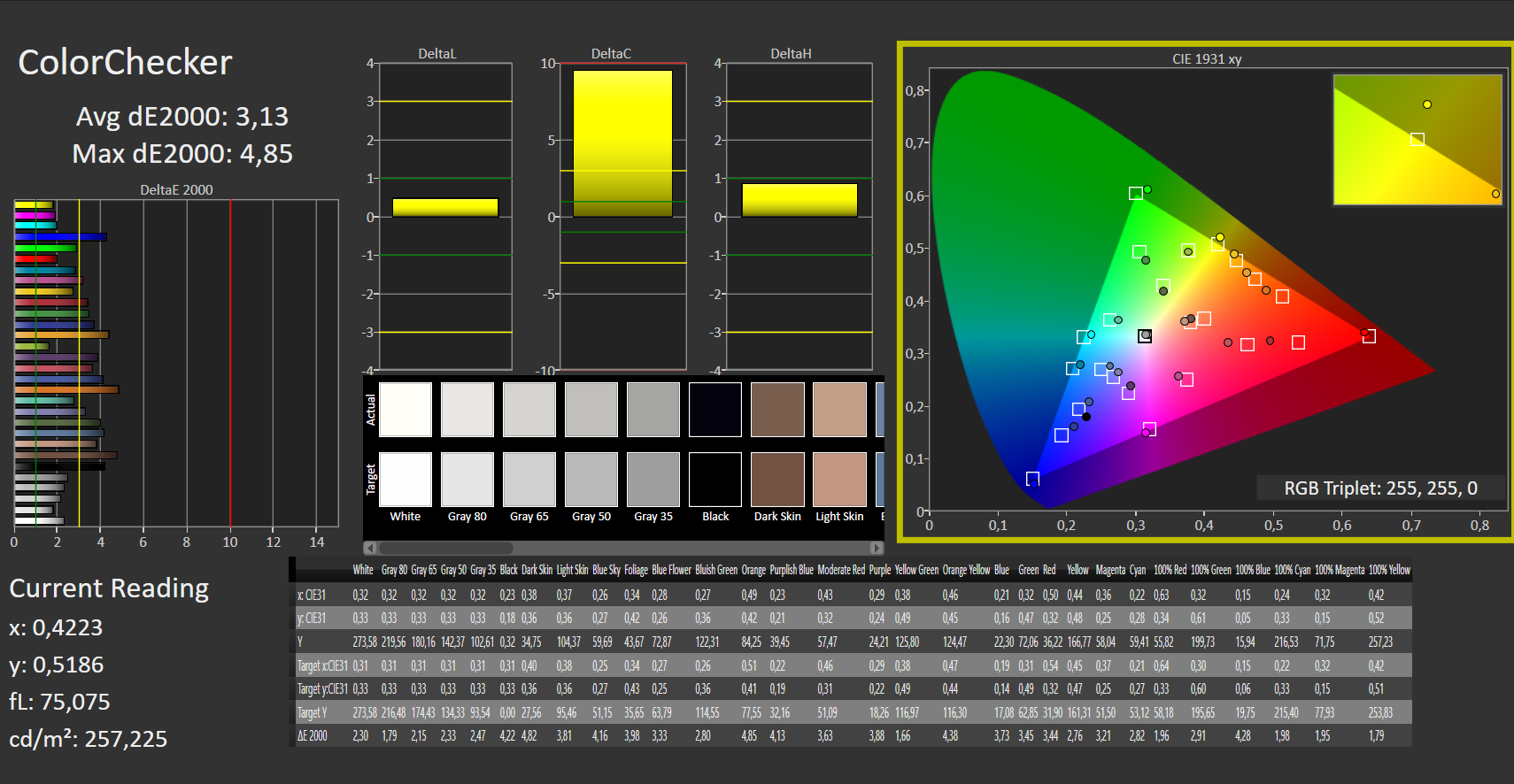Click the yellow DeltaC bar

[622, 143]
